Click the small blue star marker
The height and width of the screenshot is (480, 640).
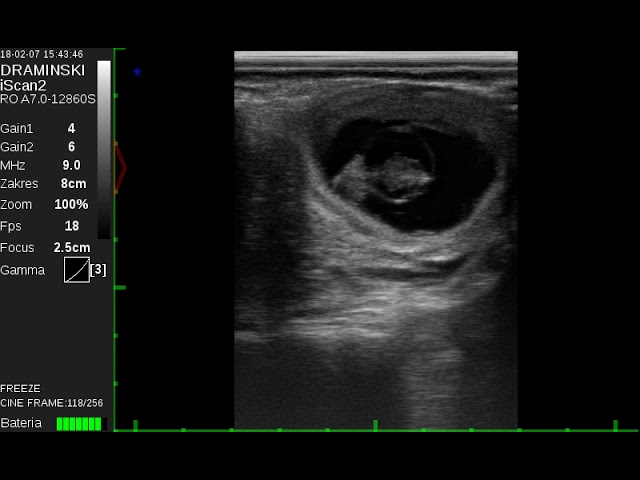pyautogui.click(x=138, y=72)
